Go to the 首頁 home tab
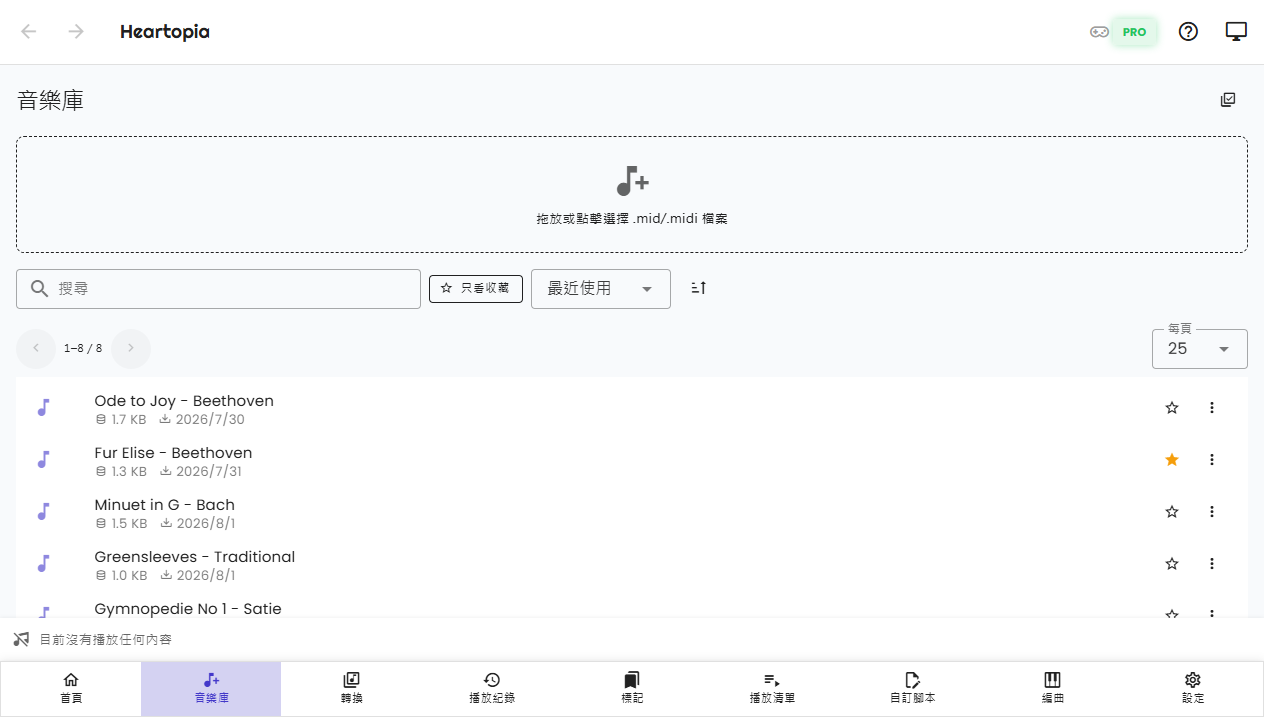The image size is (1264, 717). tap(71, 688)
